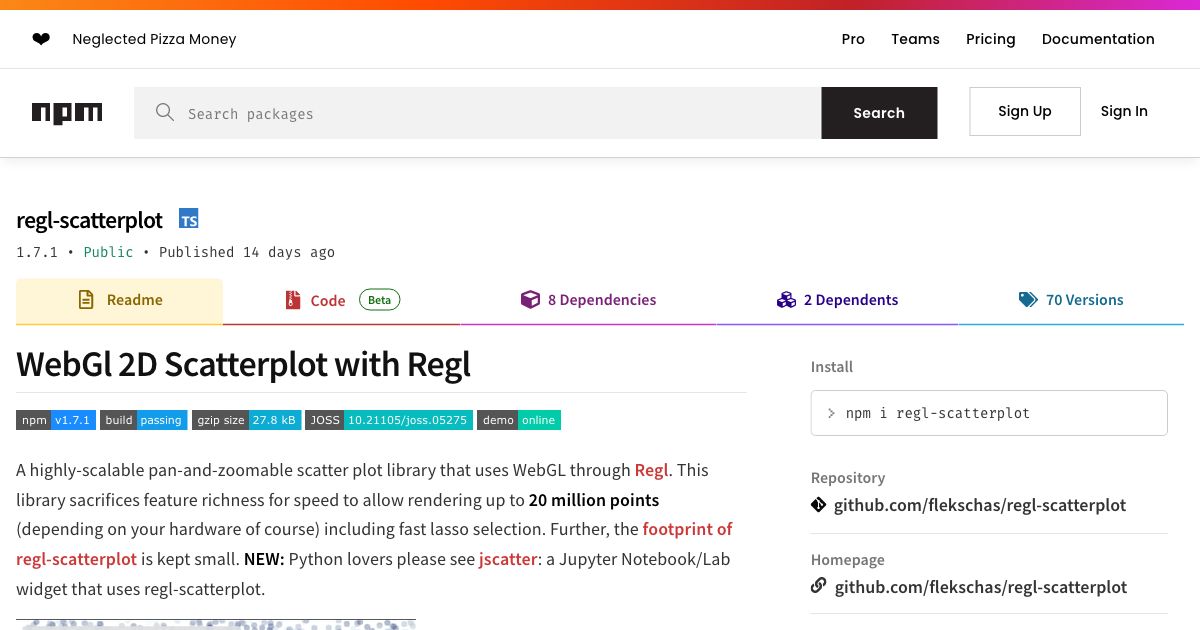Viewport: 1200px width, 630px height.
Task: Click the heart icon next to Neglected Pizza Money
Action: (x=41, y=39)
